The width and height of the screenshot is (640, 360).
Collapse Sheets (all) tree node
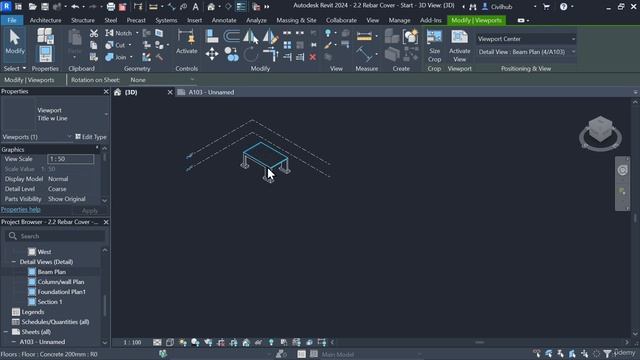6,332
